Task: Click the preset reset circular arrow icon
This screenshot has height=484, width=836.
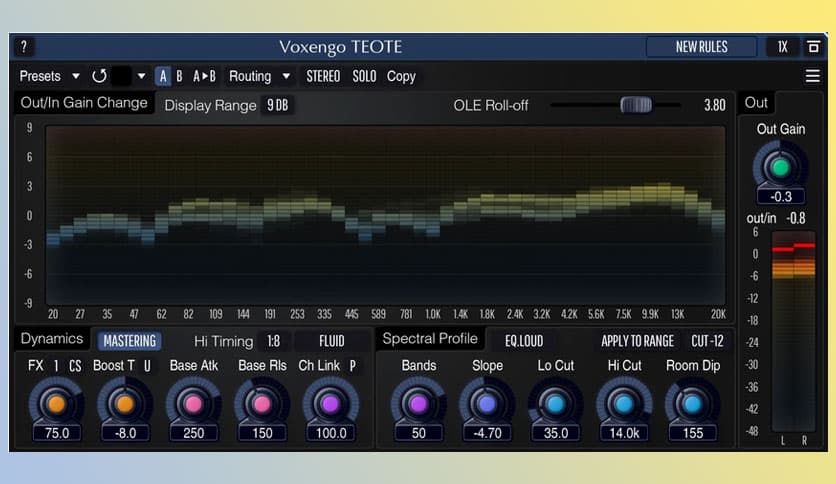Action: click(99, 76)
